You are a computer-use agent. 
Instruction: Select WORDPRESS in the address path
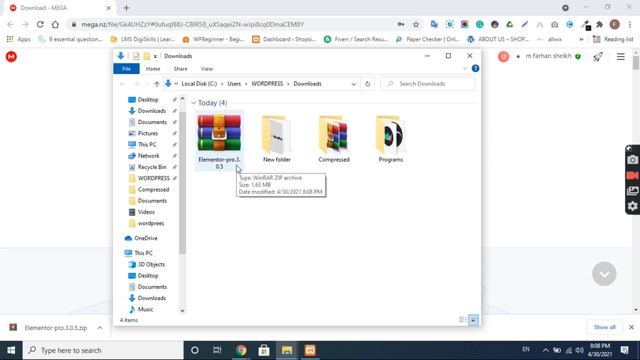pos(267,84)
